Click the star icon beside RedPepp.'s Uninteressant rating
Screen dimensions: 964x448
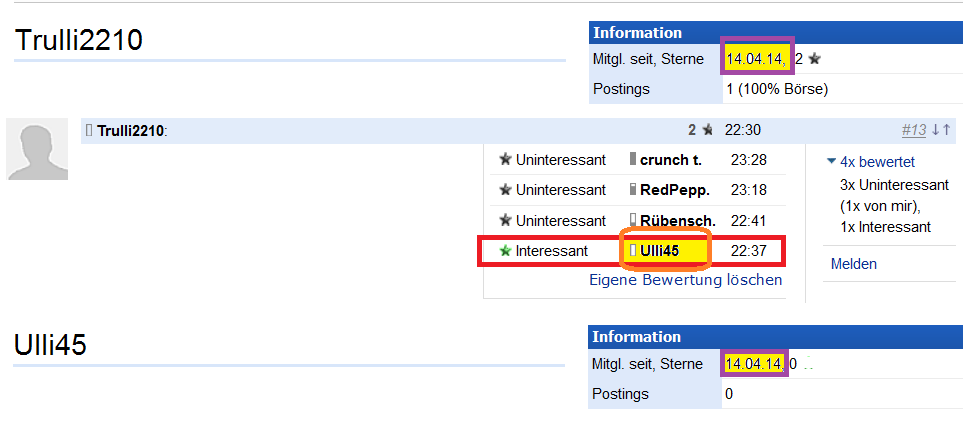[505, 190]
